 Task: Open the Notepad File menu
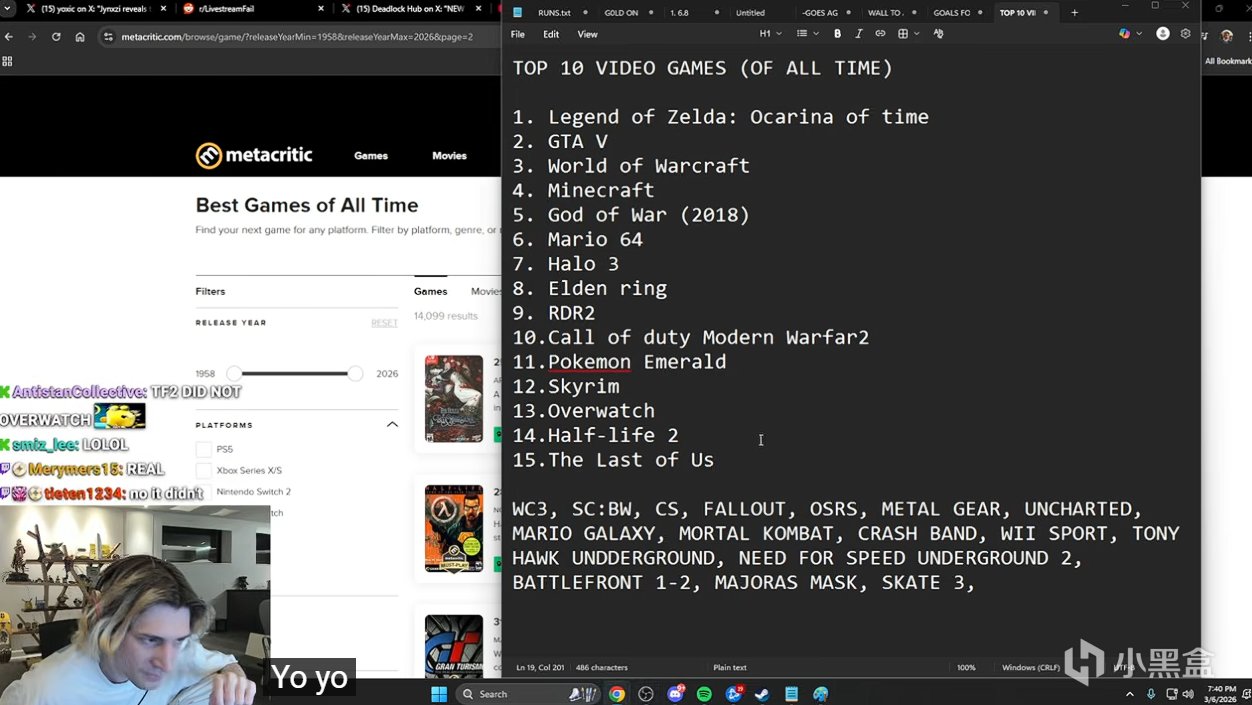click(518, 34)
